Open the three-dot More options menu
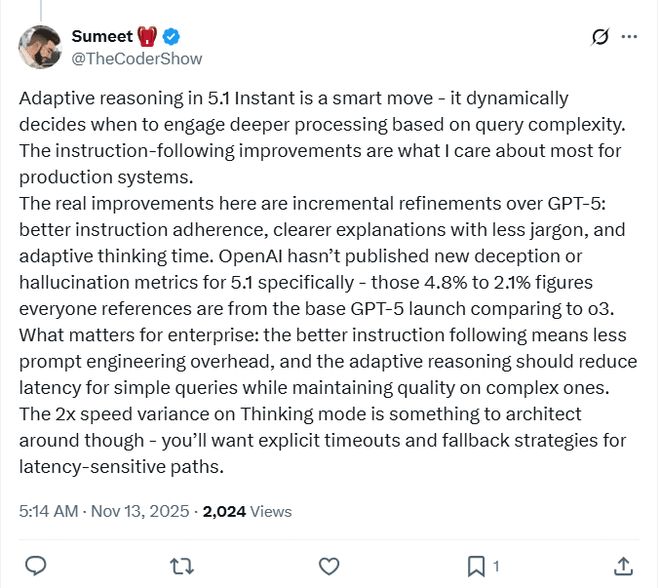This screenshot has width=660, height=588. click(x=629, y=37)
